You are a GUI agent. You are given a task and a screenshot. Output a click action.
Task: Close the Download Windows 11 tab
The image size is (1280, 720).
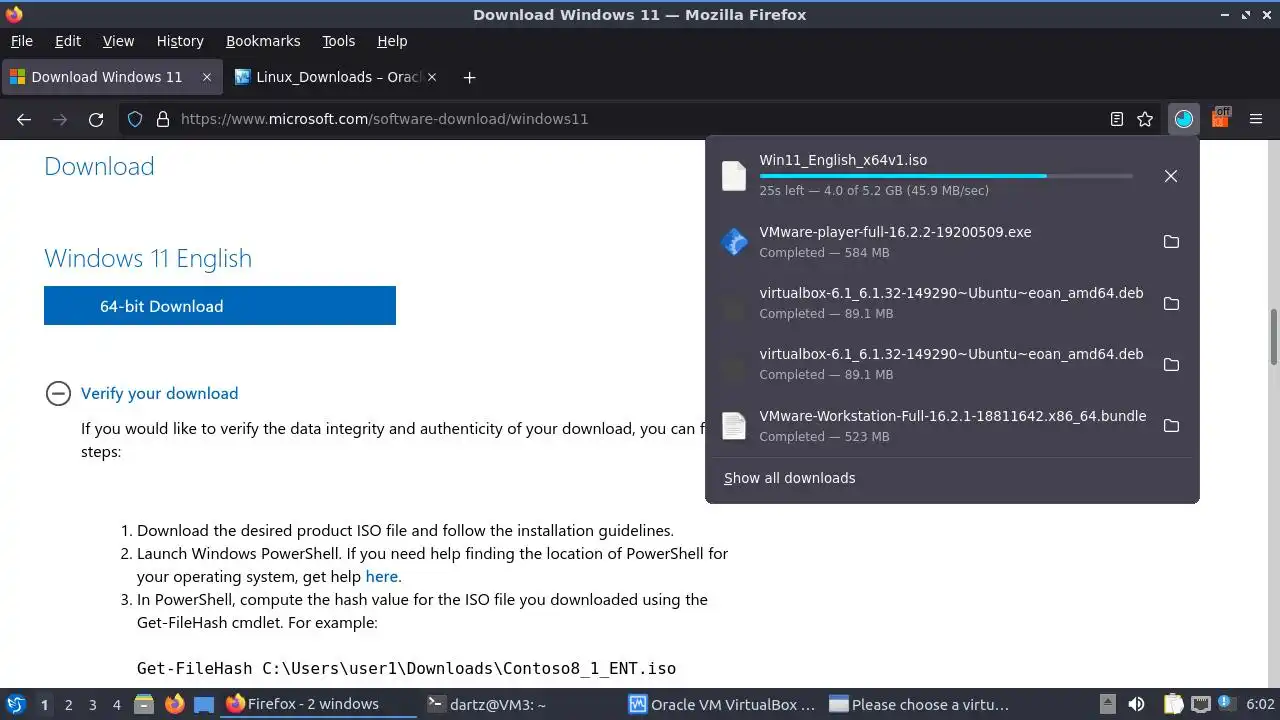tap(207, 77)
